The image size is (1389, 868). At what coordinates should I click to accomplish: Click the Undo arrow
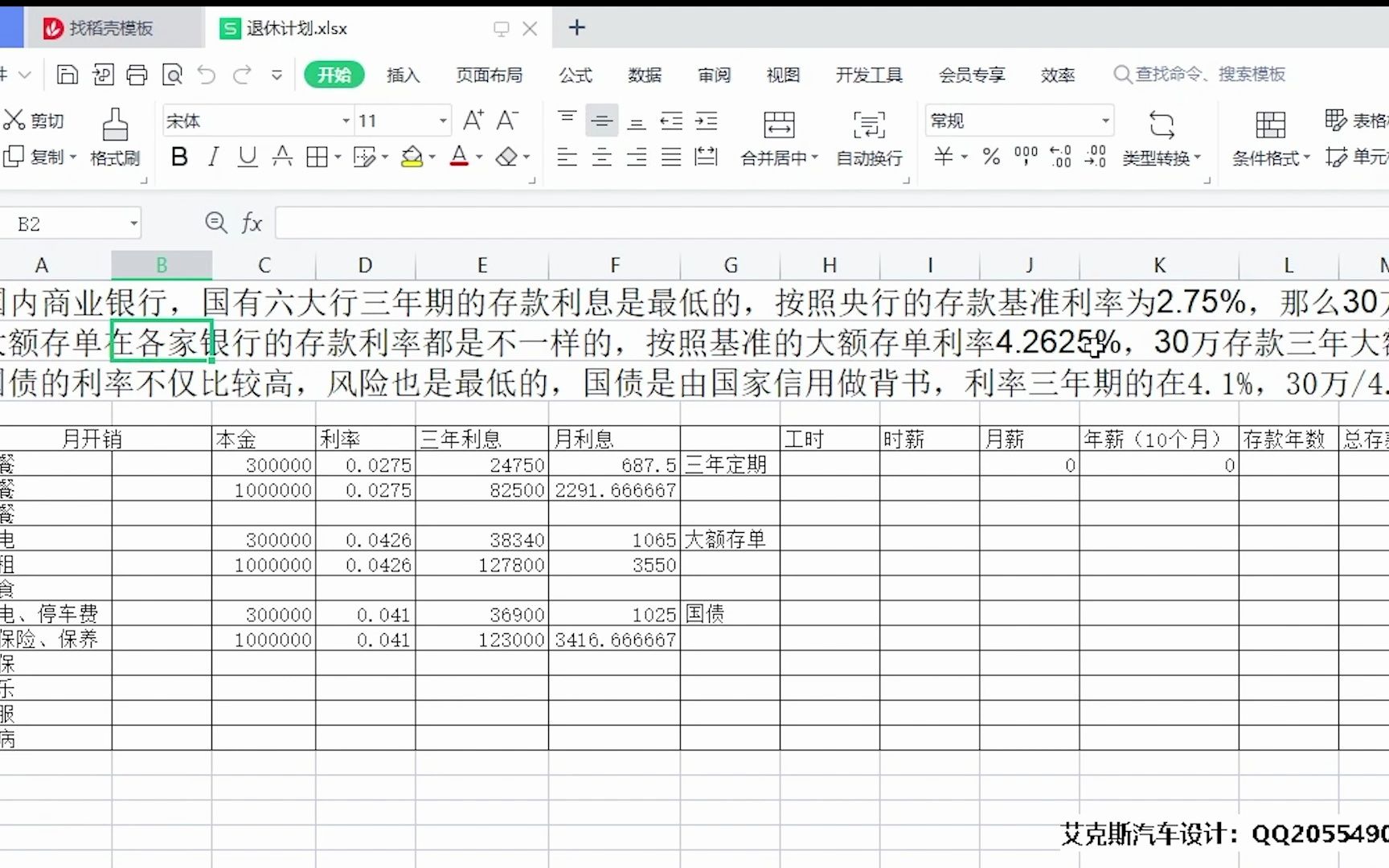[207, 75]
